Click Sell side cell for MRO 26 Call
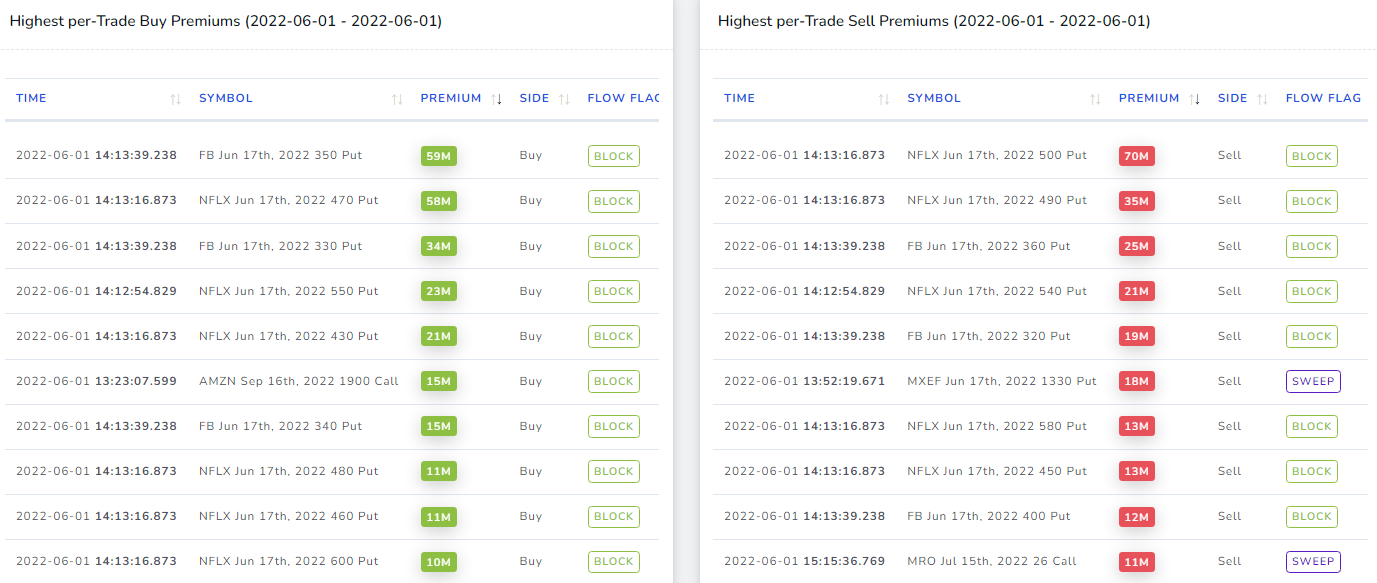The image size is (1377, 583). 1230,560
